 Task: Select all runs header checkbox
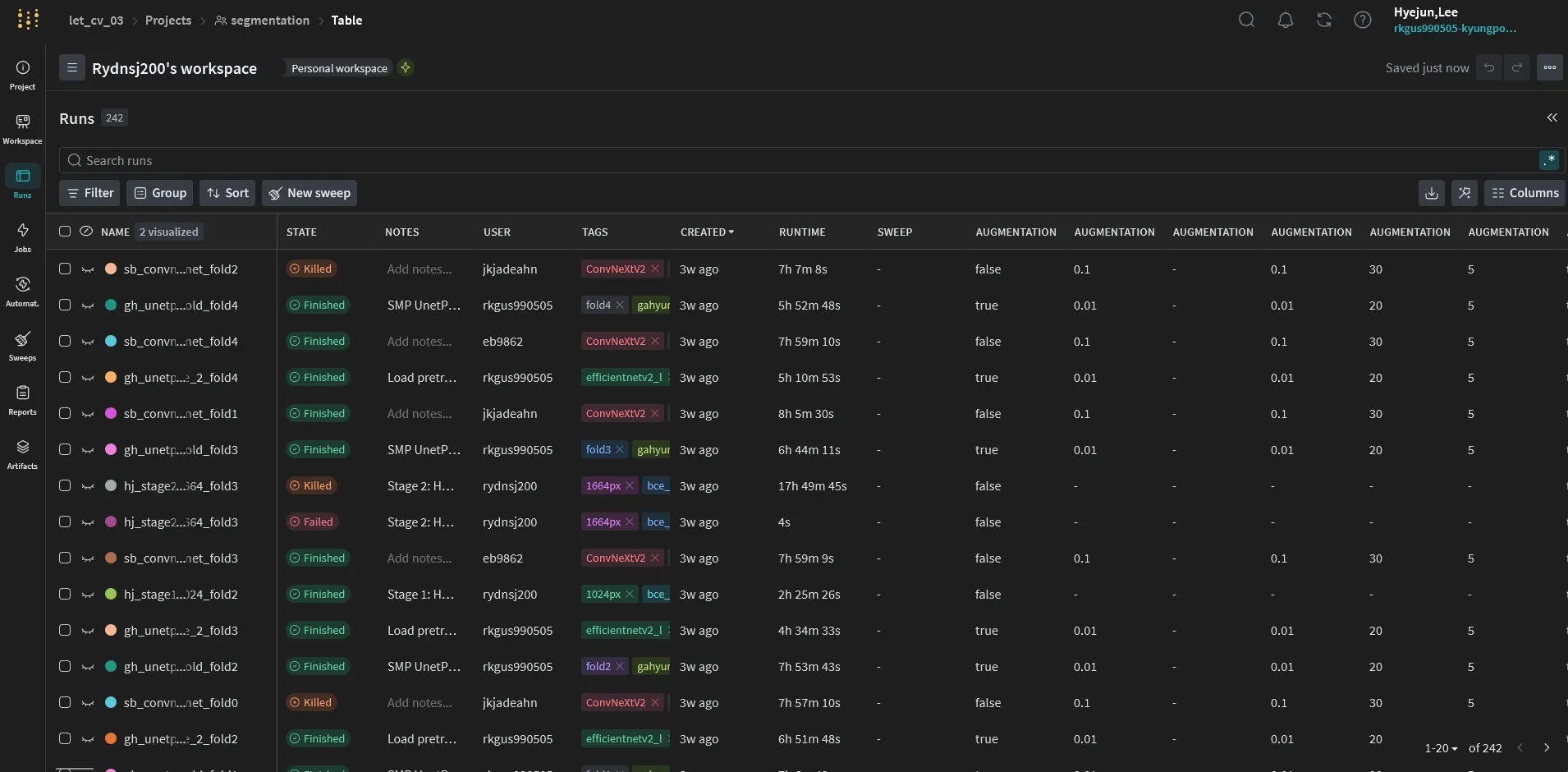tap(65, 232)
